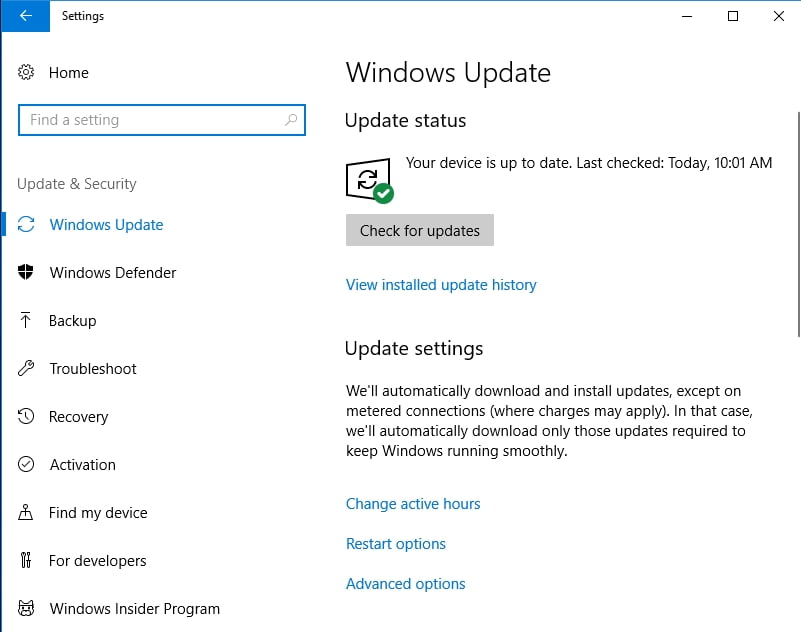Open the Troubleshoot section
Image resolution: width=801 pixels, height=632 pixels.
pyautogui.click(x=93, y=369)
